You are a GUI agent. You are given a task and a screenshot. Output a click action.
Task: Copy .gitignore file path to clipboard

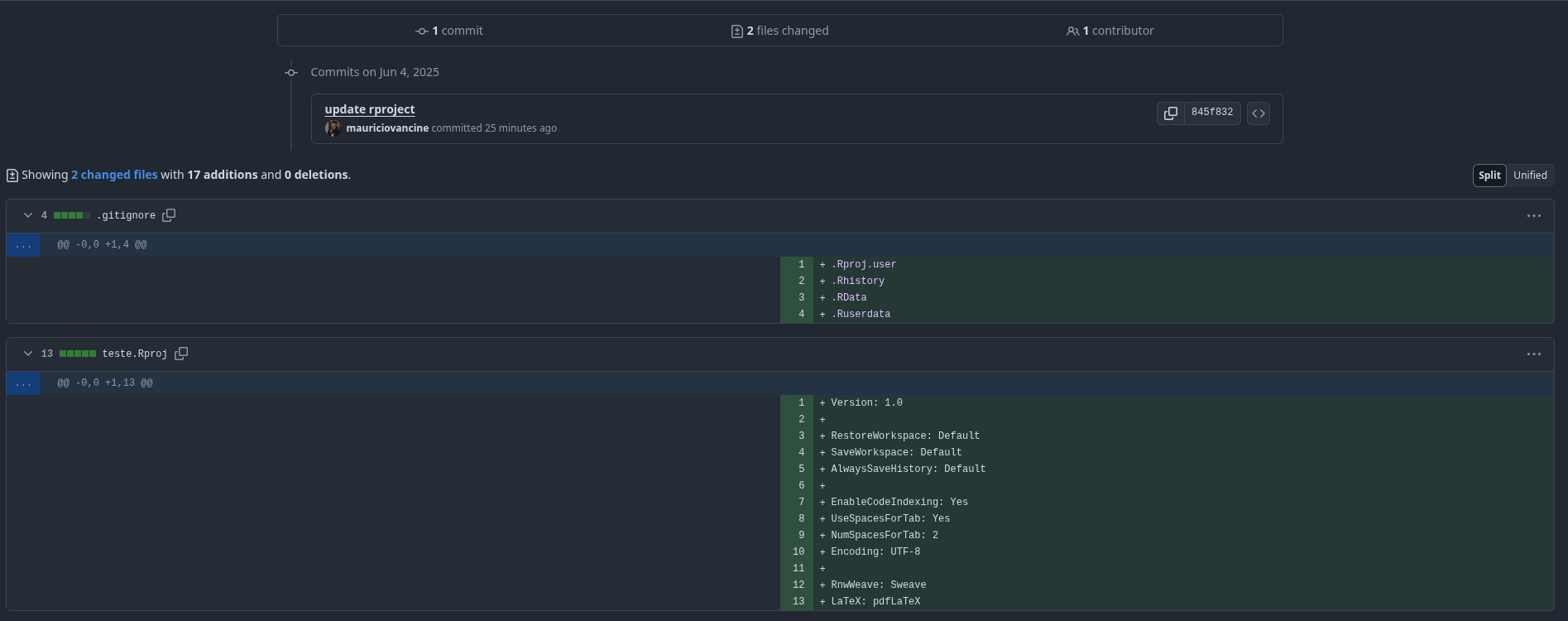pos(169,215)
